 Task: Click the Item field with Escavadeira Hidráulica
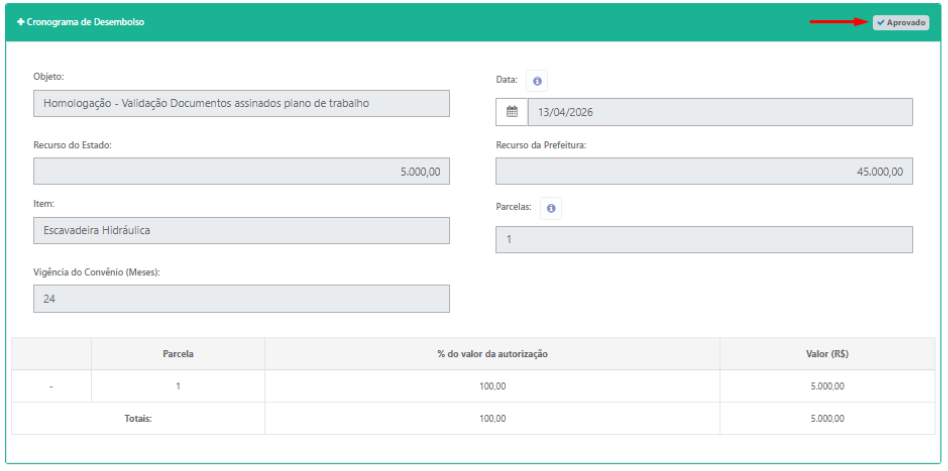pos(241,230)
